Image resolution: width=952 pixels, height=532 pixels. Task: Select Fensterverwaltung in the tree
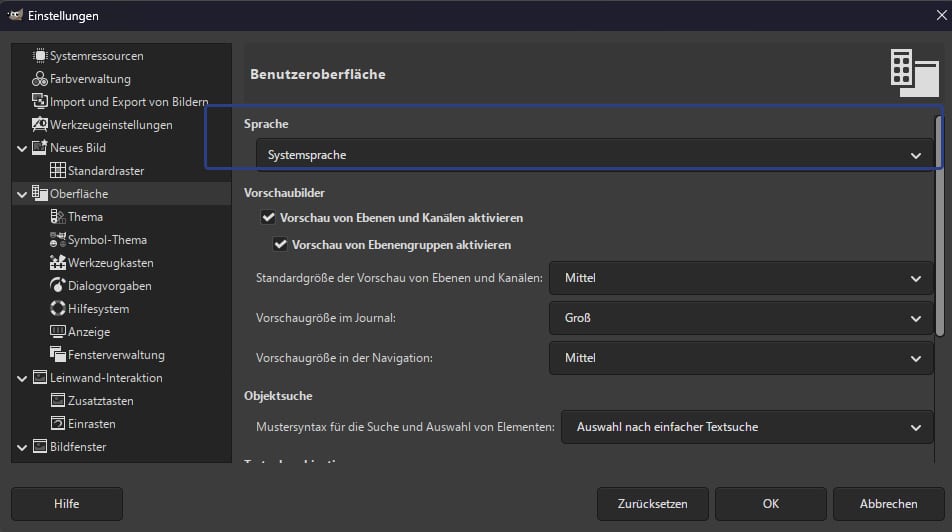point(116,355)
